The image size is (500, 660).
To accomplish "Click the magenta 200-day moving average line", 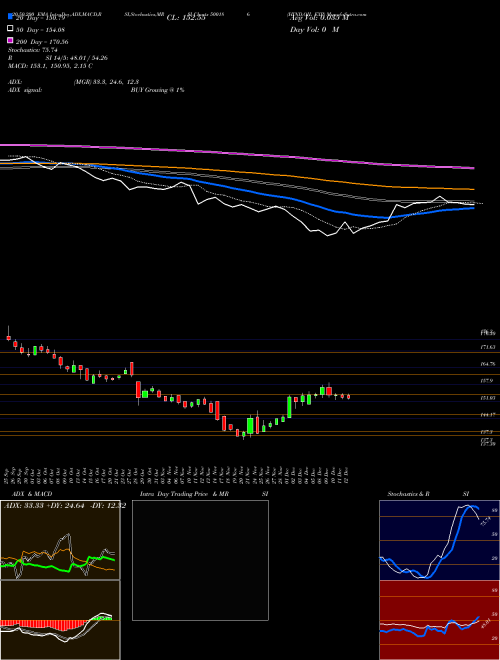I will click(236, 154).
